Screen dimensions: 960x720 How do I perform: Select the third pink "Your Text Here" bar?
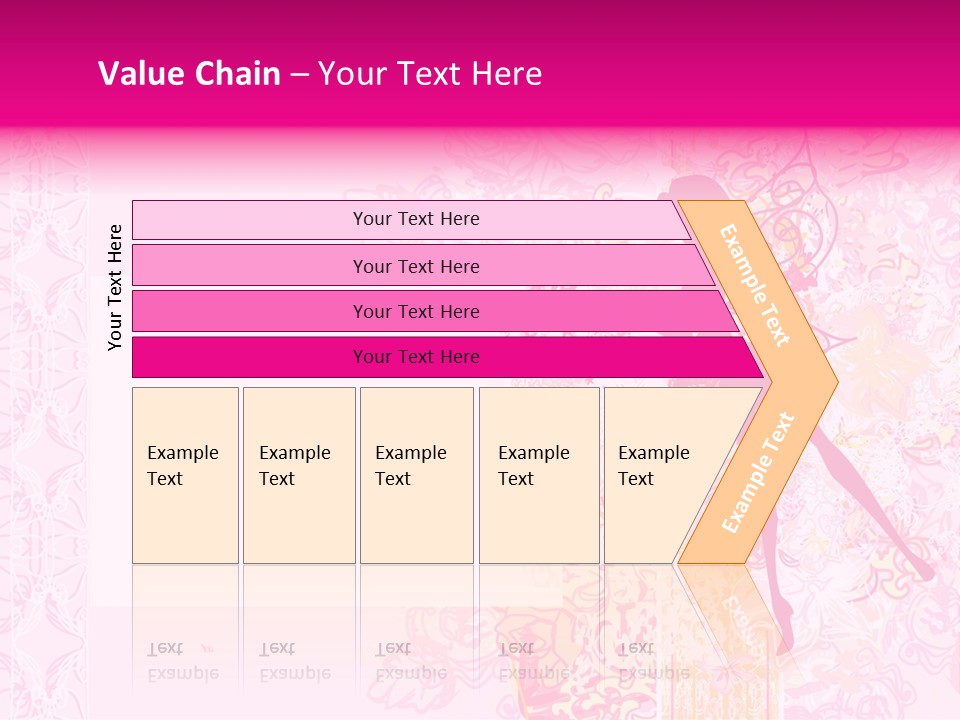tap(416, 311)
